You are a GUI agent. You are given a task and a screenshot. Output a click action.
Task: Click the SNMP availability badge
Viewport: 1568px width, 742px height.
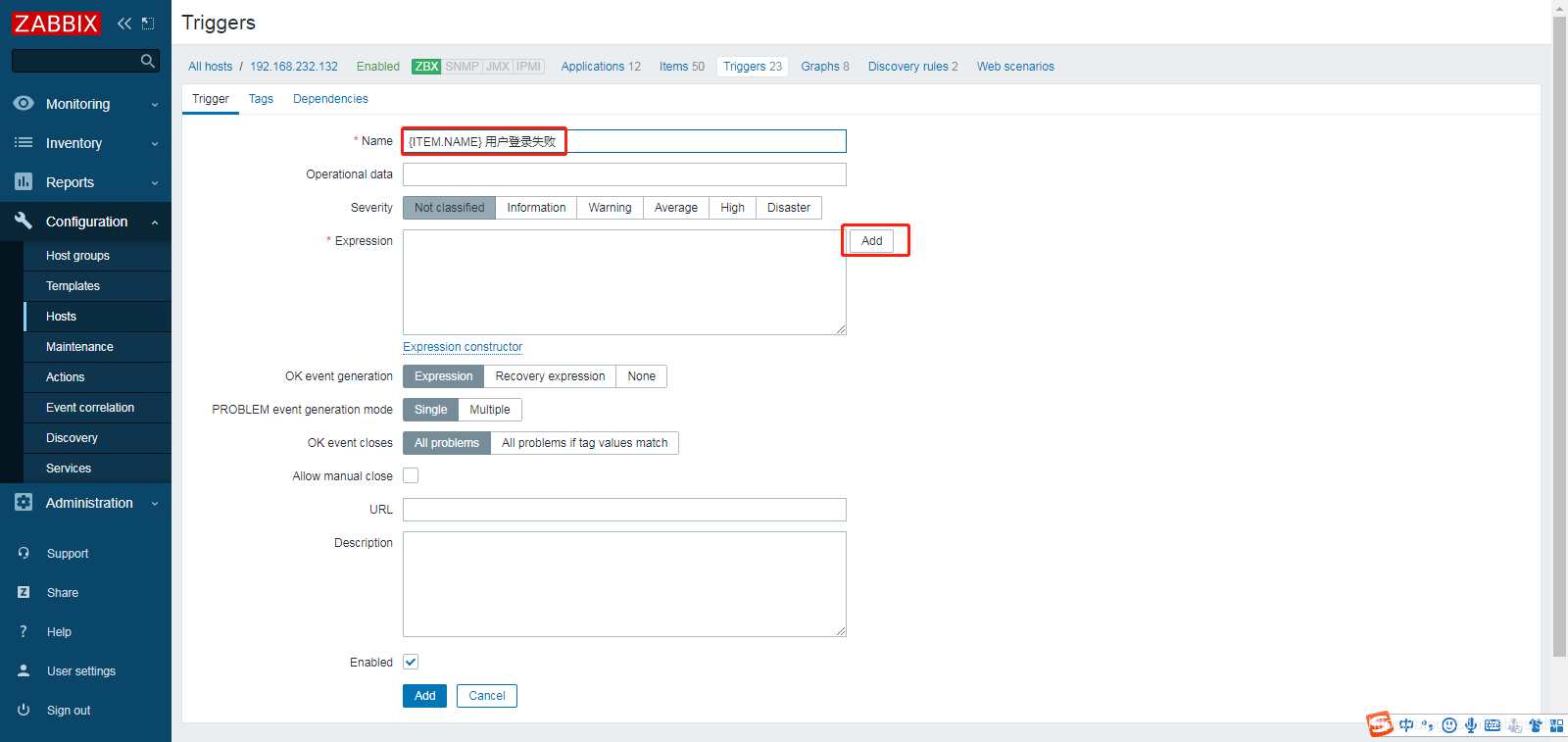pyautogui.click(x=462, y=67)
